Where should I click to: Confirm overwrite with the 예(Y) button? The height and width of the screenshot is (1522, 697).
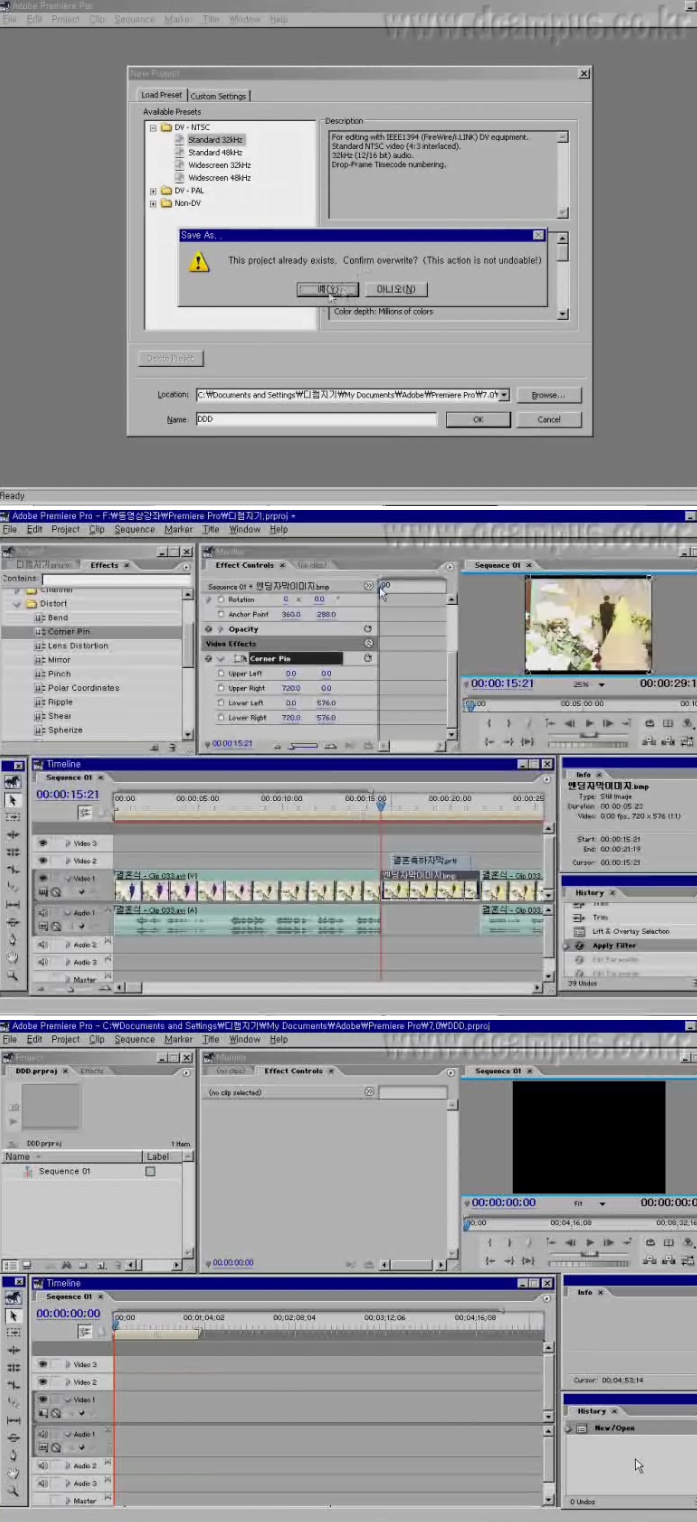pos(327,289)
